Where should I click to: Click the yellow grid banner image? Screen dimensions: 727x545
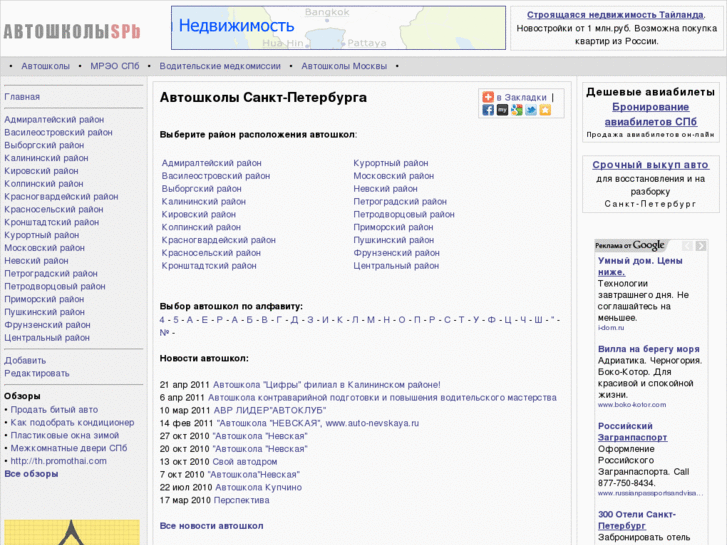click(72, 532)
